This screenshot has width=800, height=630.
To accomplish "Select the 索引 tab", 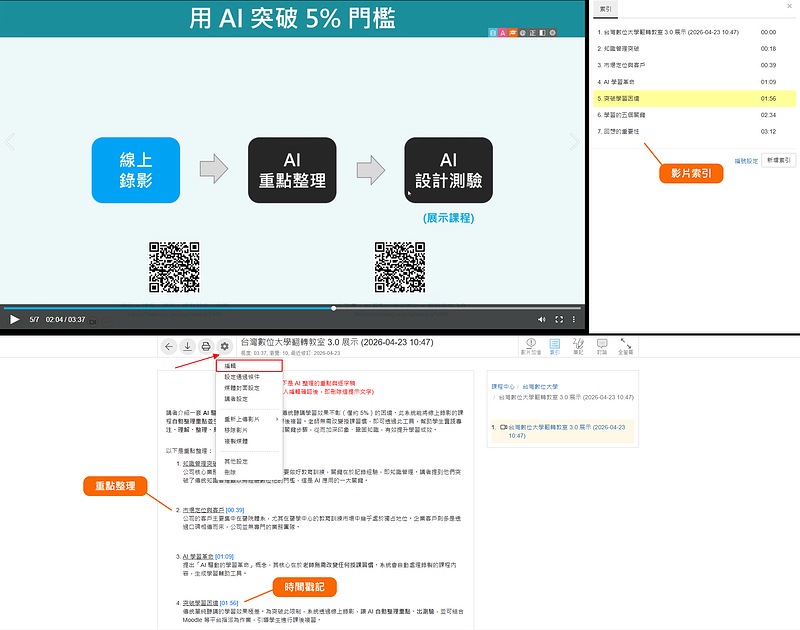I will click(606, 8).
